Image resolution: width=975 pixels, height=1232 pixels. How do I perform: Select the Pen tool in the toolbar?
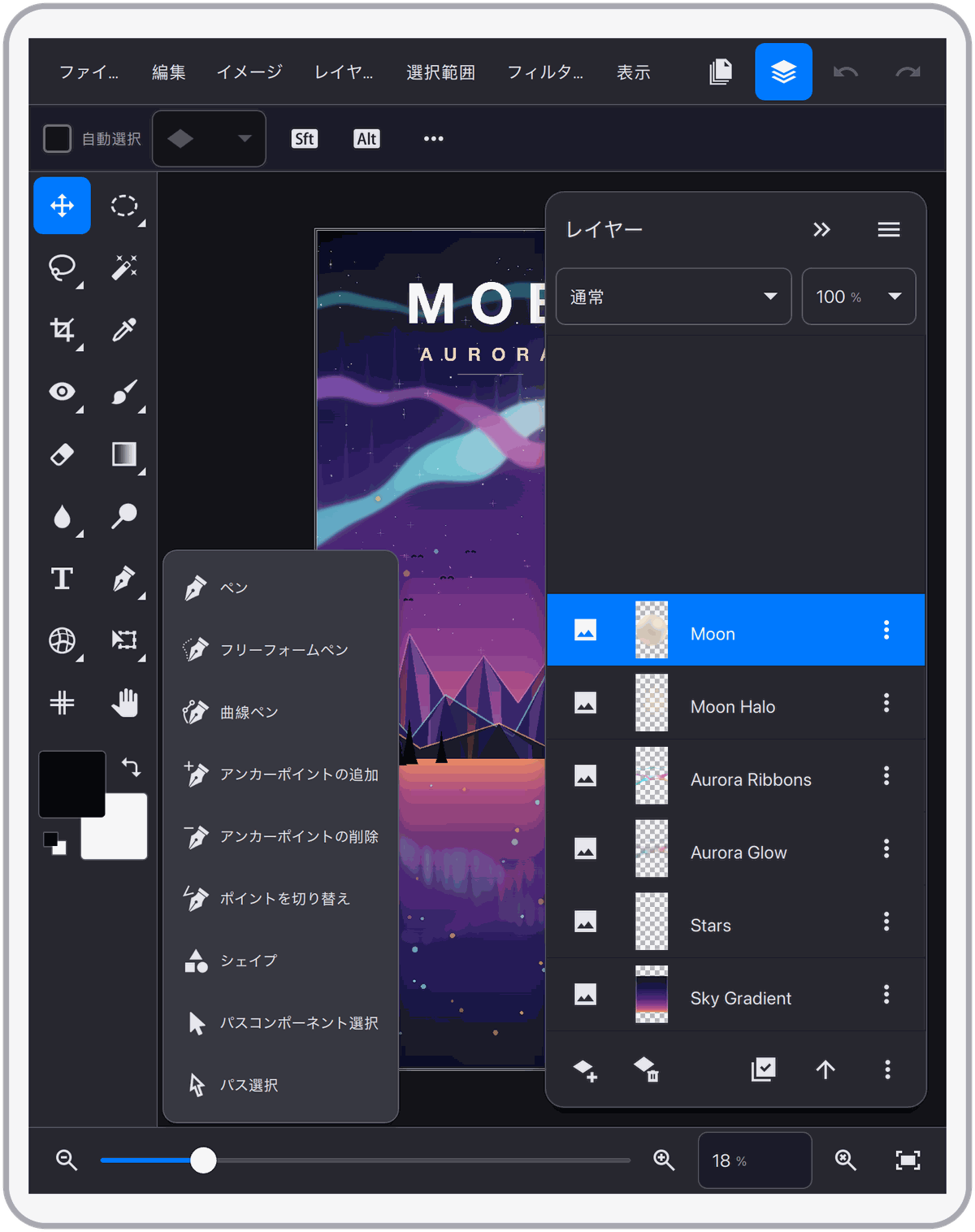tap(124, 579)
